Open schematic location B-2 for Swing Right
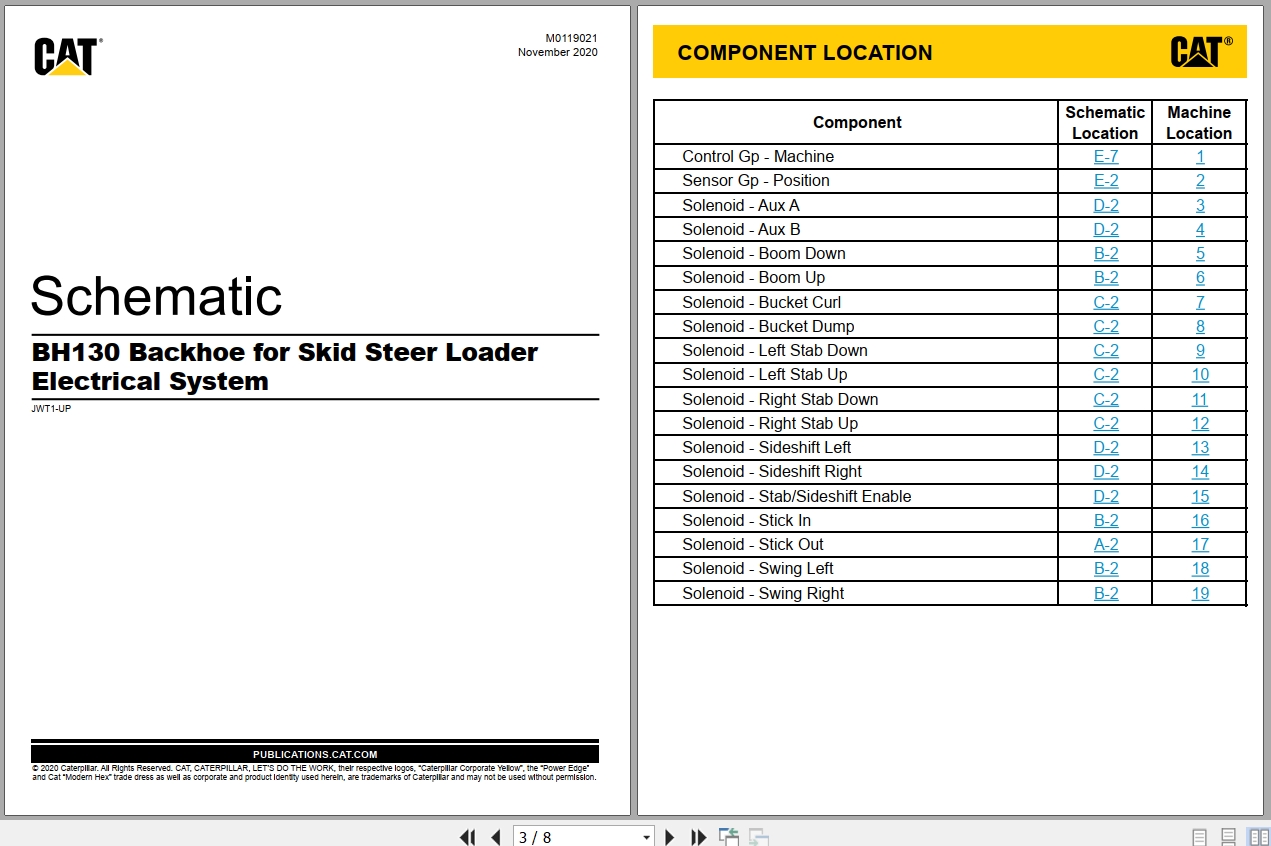 point(1106,593)
